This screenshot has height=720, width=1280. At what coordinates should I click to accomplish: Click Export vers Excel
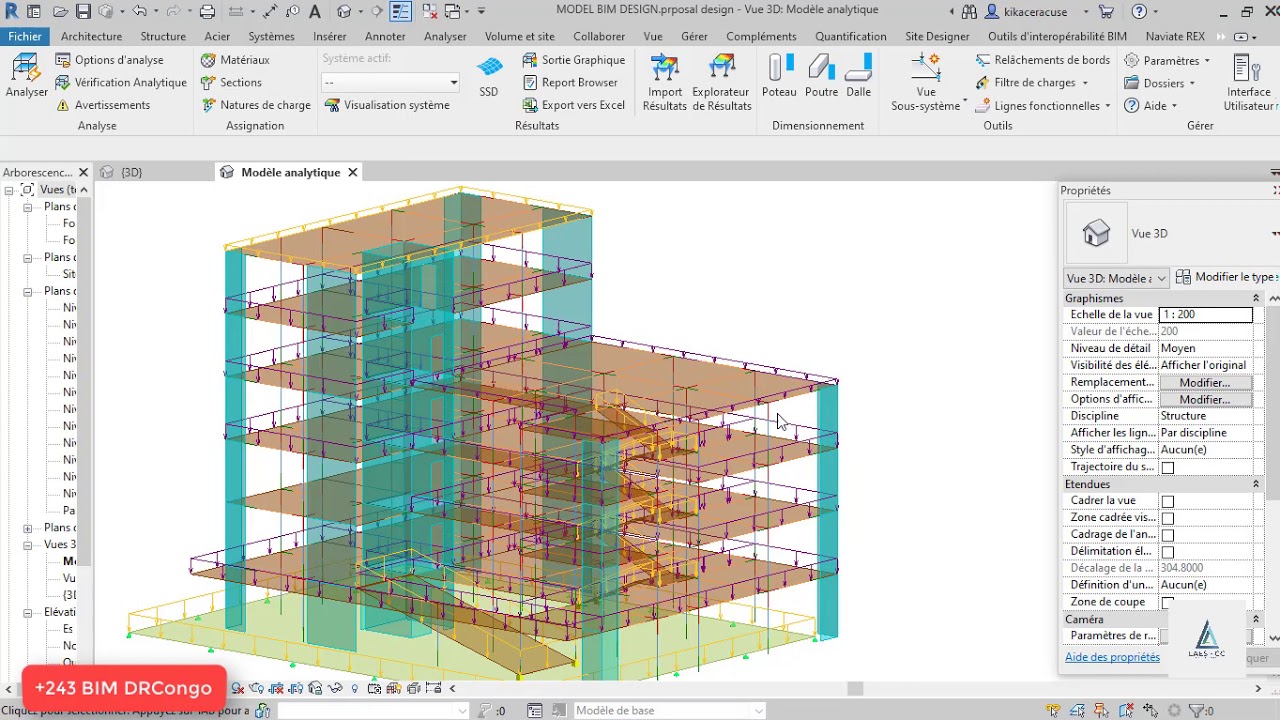(x=574, y=105)
